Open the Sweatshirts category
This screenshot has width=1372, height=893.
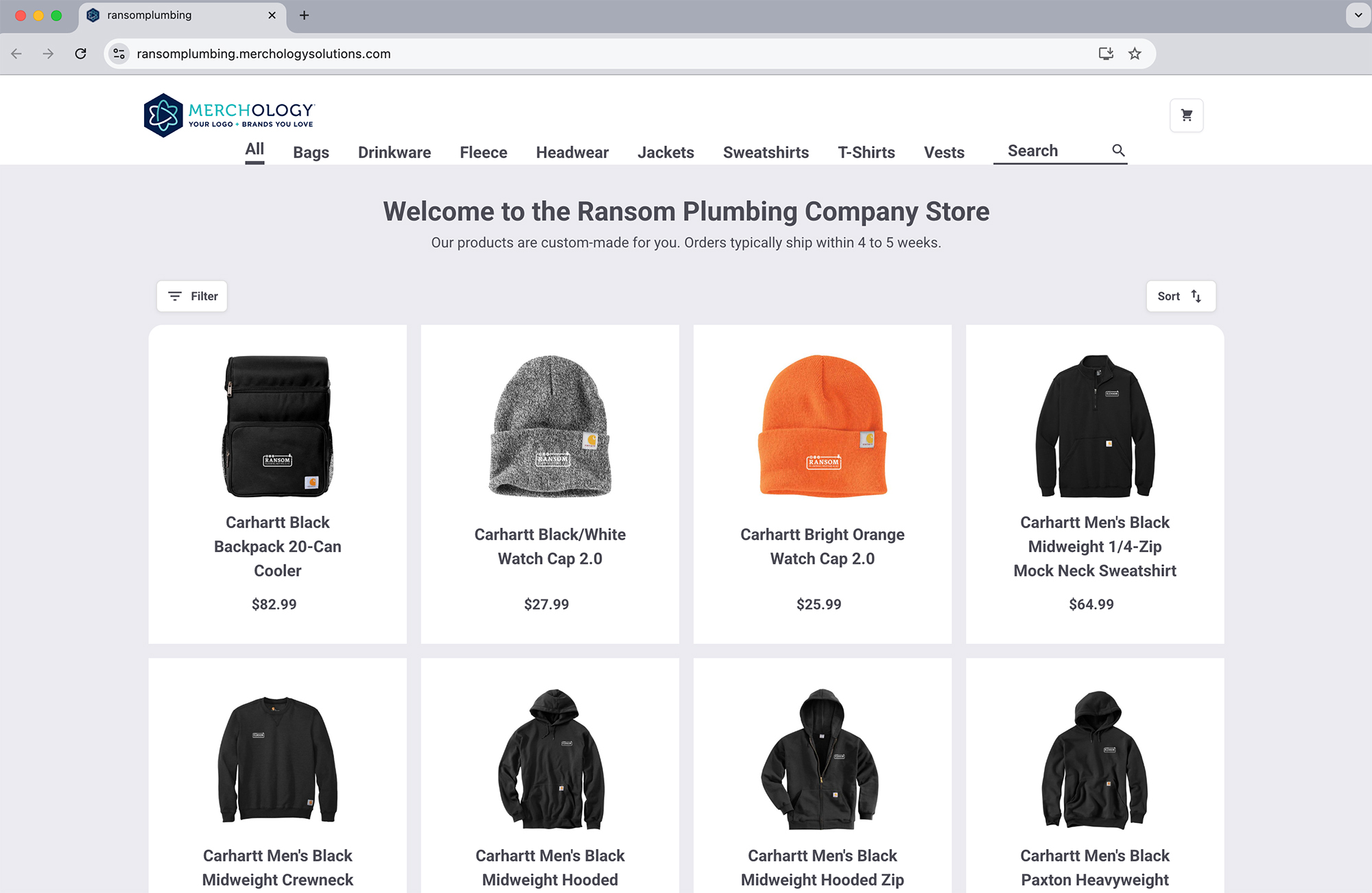(766, 152)
